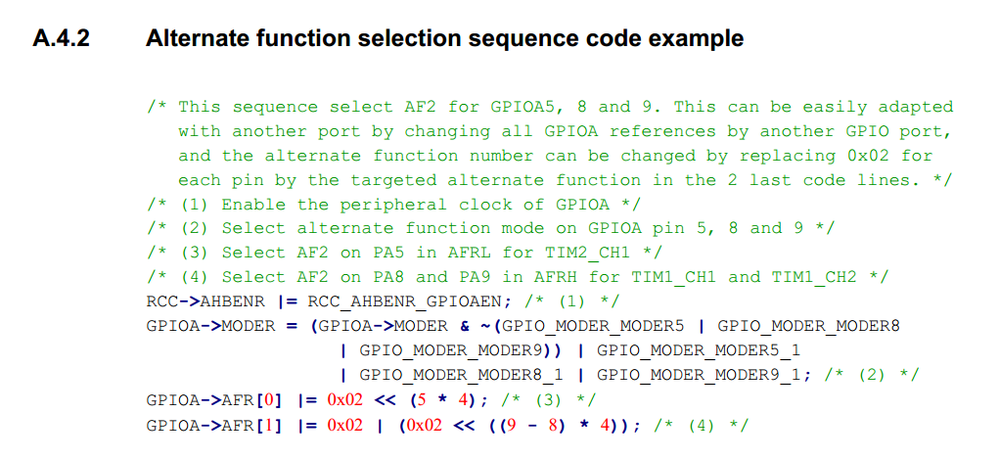Click the heading Alternate function selection sequence code example
This screenshot has width=999, height=464.
[x=445, y=39]
